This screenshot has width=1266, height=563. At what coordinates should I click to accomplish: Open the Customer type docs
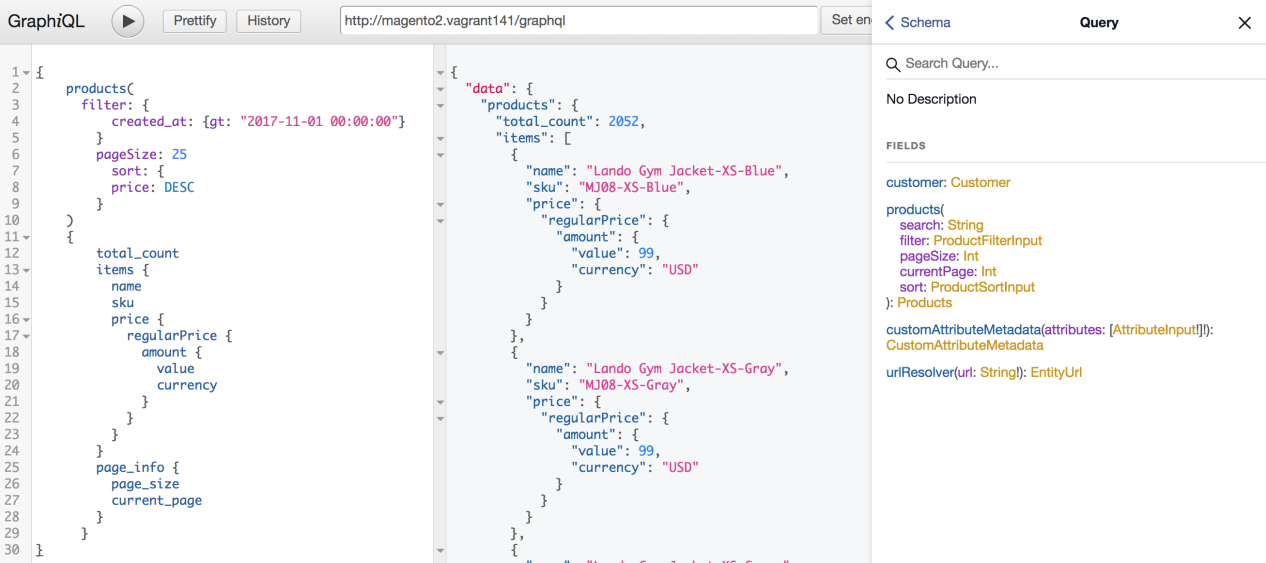980,182
